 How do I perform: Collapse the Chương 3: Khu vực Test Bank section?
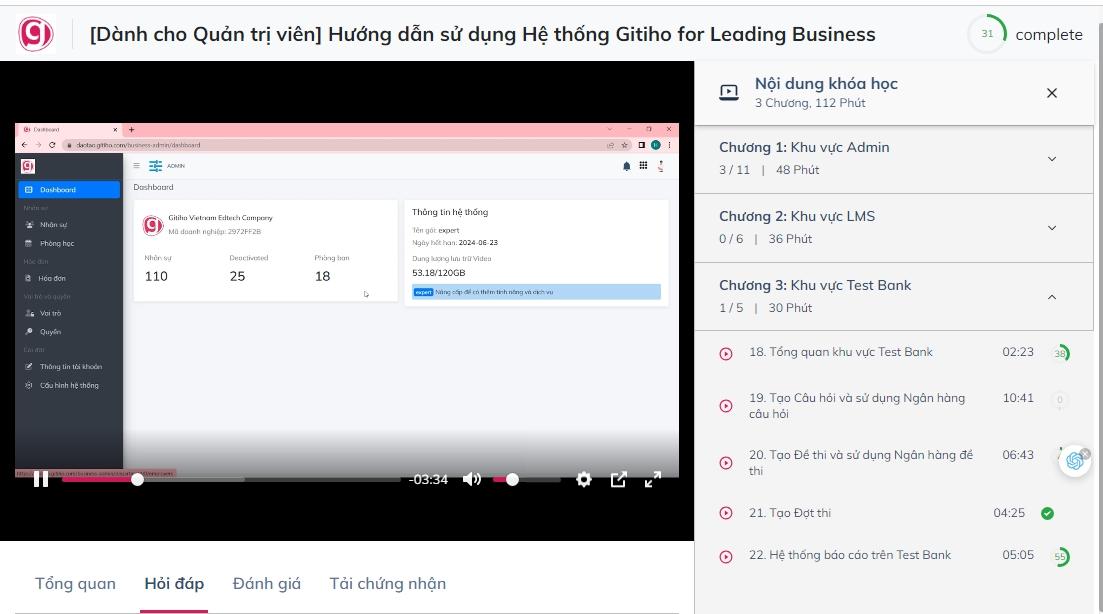pyautogui.click(x=1051, y=296)
